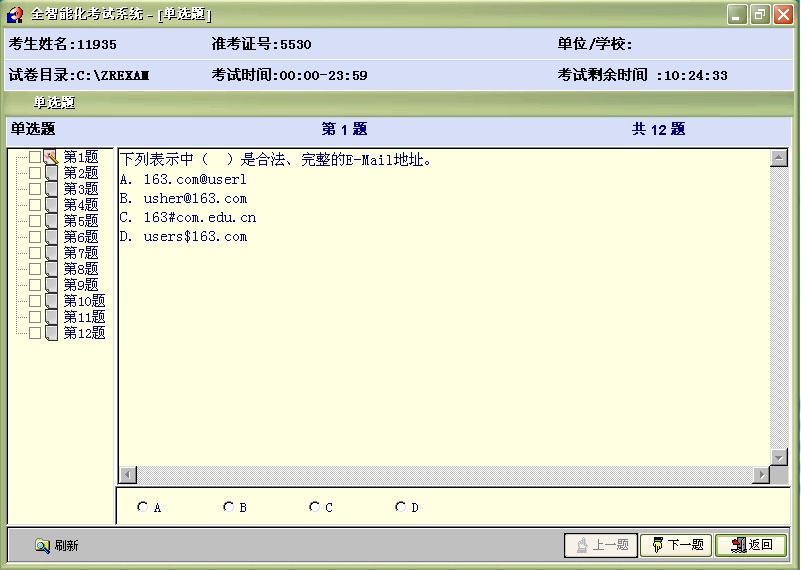This screenshot has height=570, width=801.
Task: Click the 返回 return button
Action: pyautogui.click(x=751, y=545)
